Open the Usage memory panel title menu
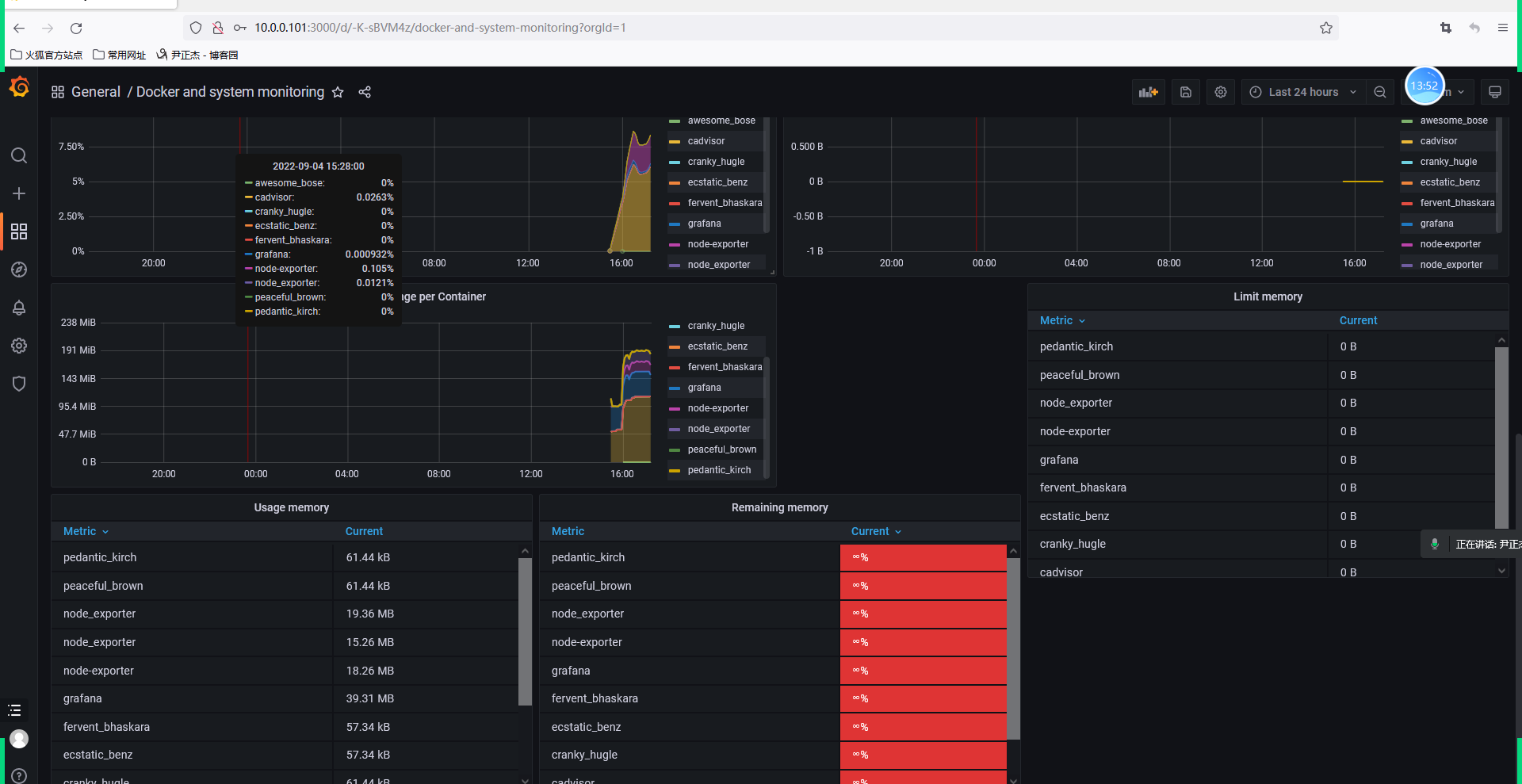The width and height of the screenshot is (1522, 784). (x=291, y=507)
